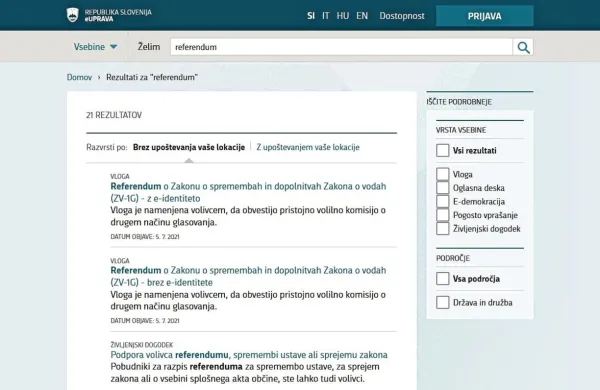Screen dimensions: 600x390
Task: Check the Vsi rezultati checkbox
Action: click(x=443, y=150)
